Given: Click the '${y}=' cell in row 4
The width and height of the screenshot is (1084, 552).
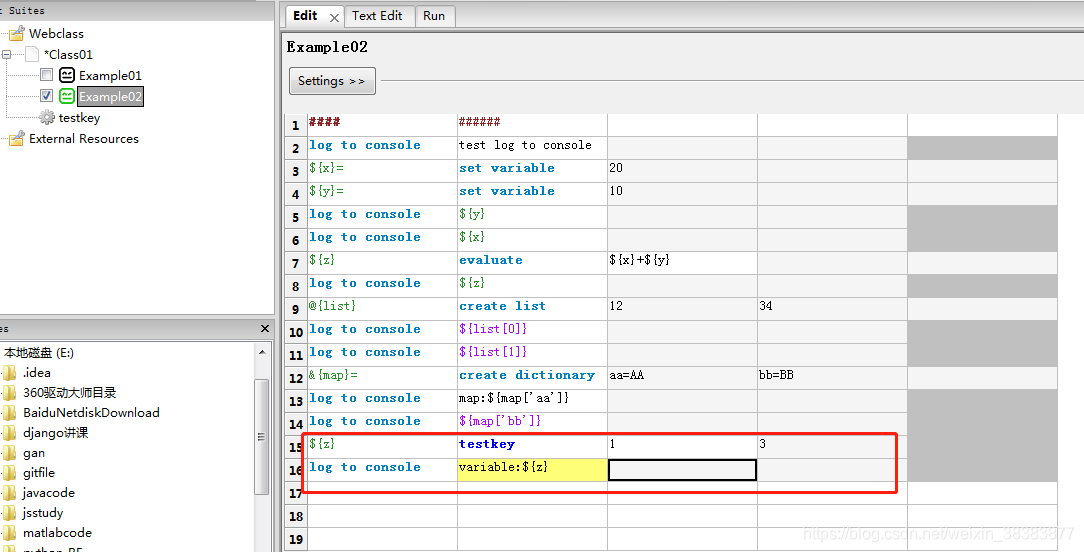Looking at the screenshot, I should [x=382, y=194].
